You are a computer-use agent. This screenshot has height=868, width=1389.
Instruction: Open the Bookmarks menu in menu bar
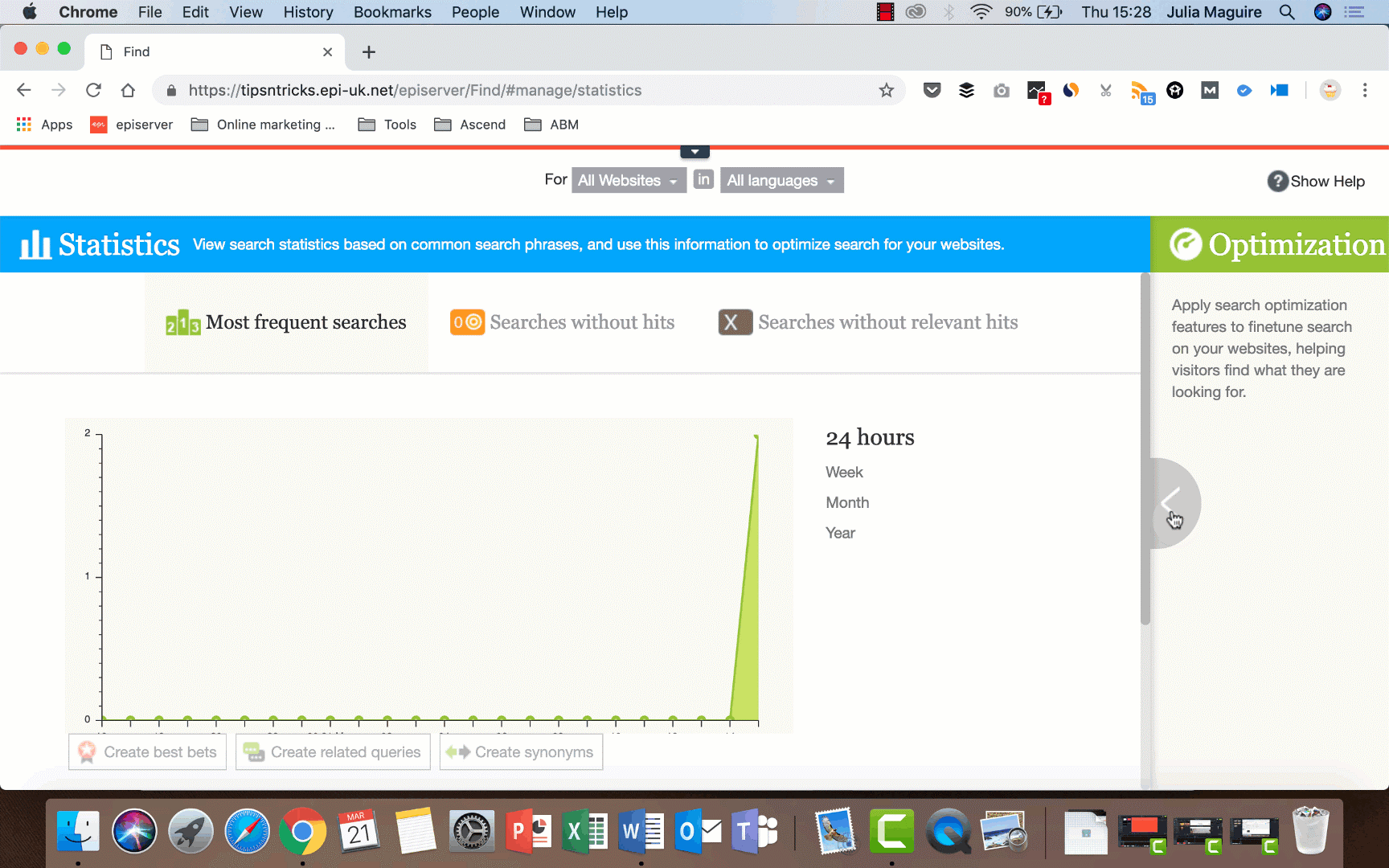[392, 12]
